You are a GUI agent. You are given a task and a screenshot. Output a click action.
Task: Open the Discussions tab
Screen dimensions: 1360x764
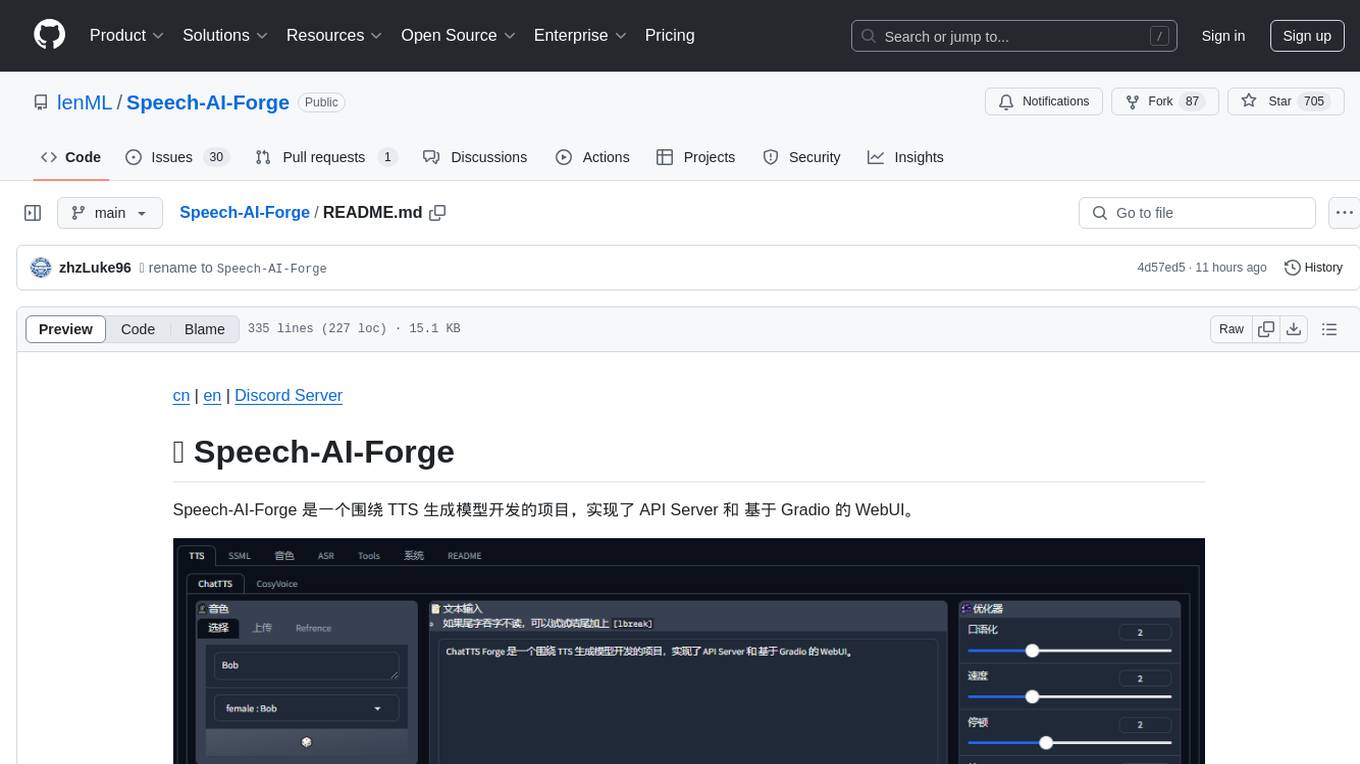pyautogui.click(x=475, y=157)
